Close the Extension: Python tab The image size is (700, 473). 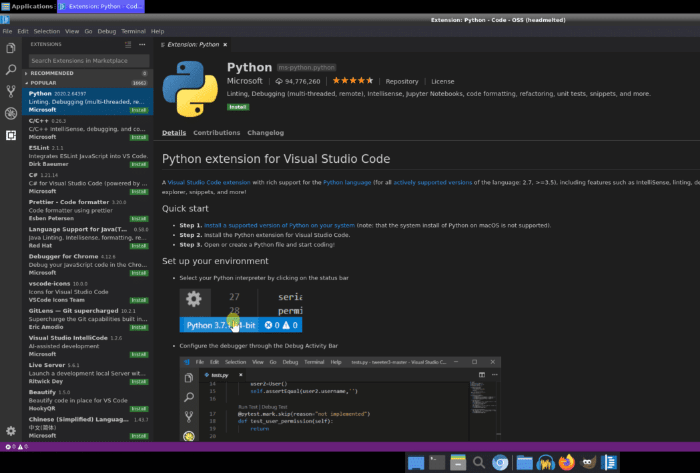coord(225,45)
